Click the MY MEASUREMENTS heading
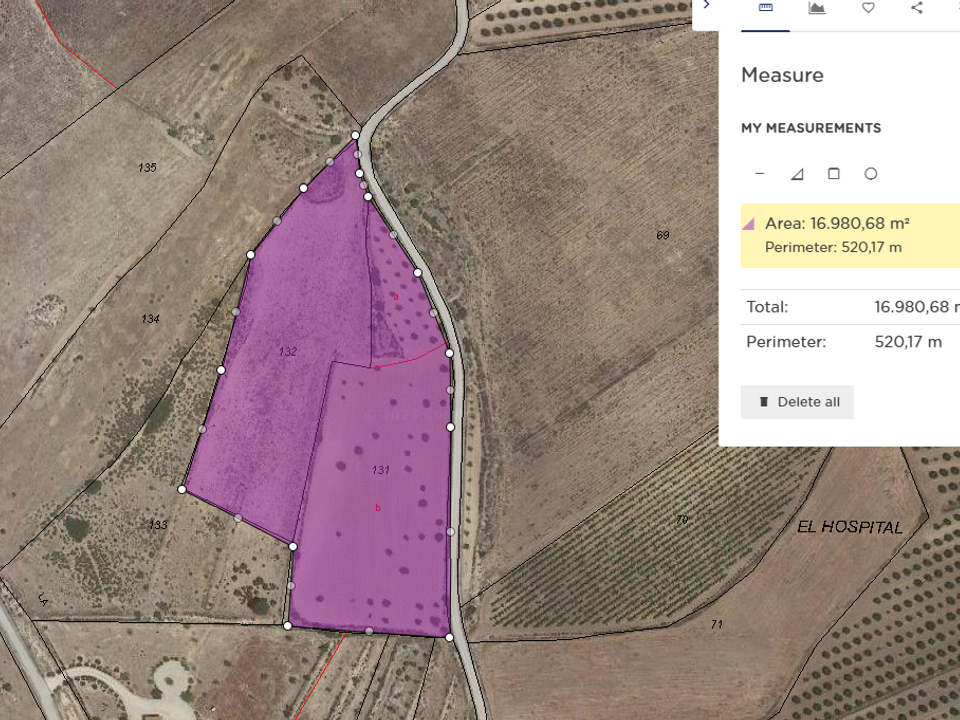Screen dimensions: 960x720 [x=811, y=128]
